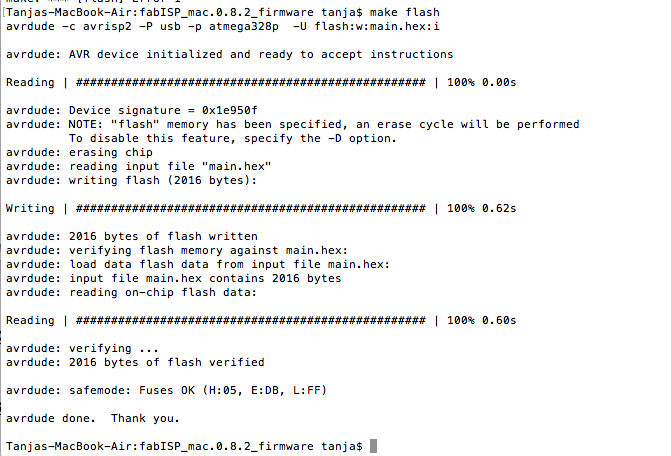Screen dimensions: 671x456
Task: Click the 'writing flash (2016 bytes)' line
Action: (x=131, y=181)
